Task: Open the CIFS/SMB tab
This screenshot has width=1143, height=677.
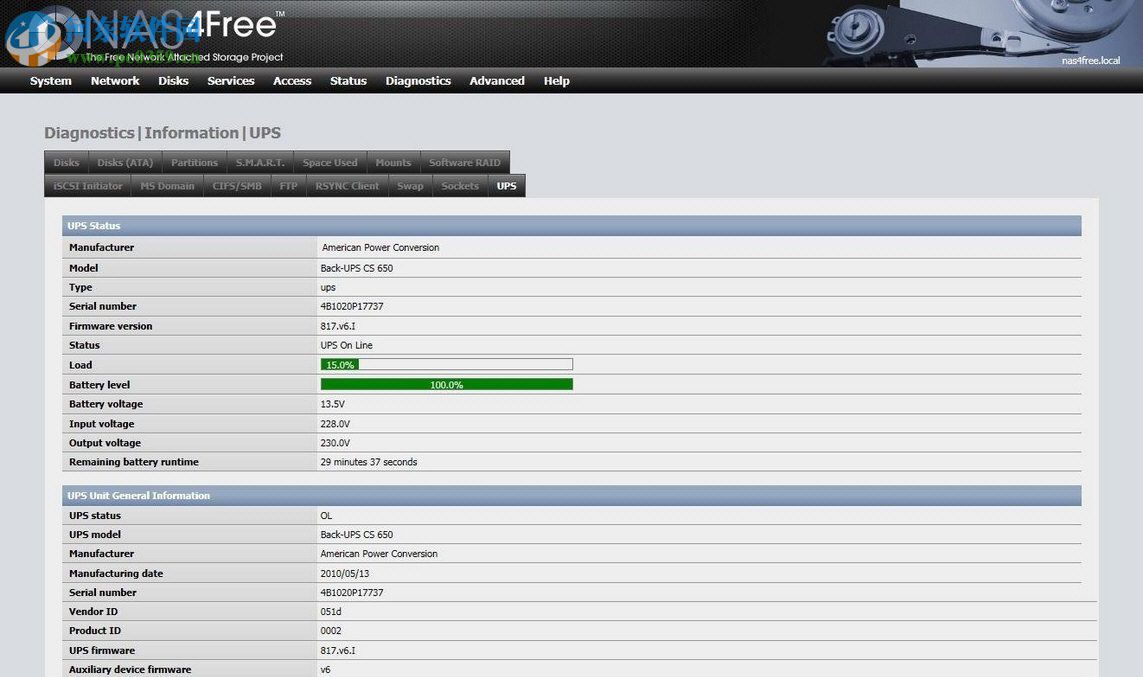Action: [x=236, y=185]
